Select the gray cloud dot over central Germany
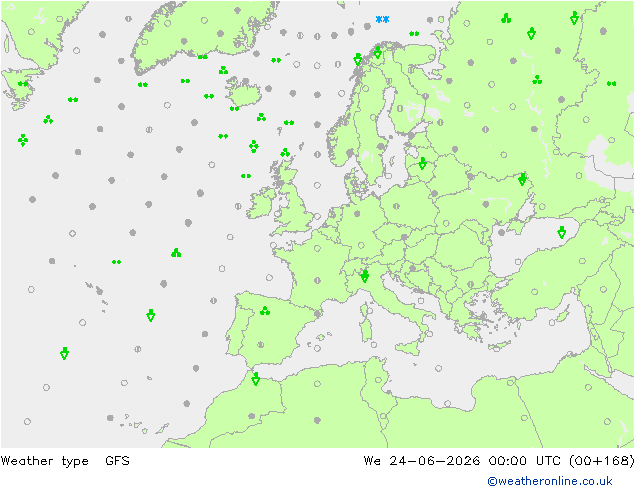This screenshot has height=490, width=634. click(x=357, y=213)
